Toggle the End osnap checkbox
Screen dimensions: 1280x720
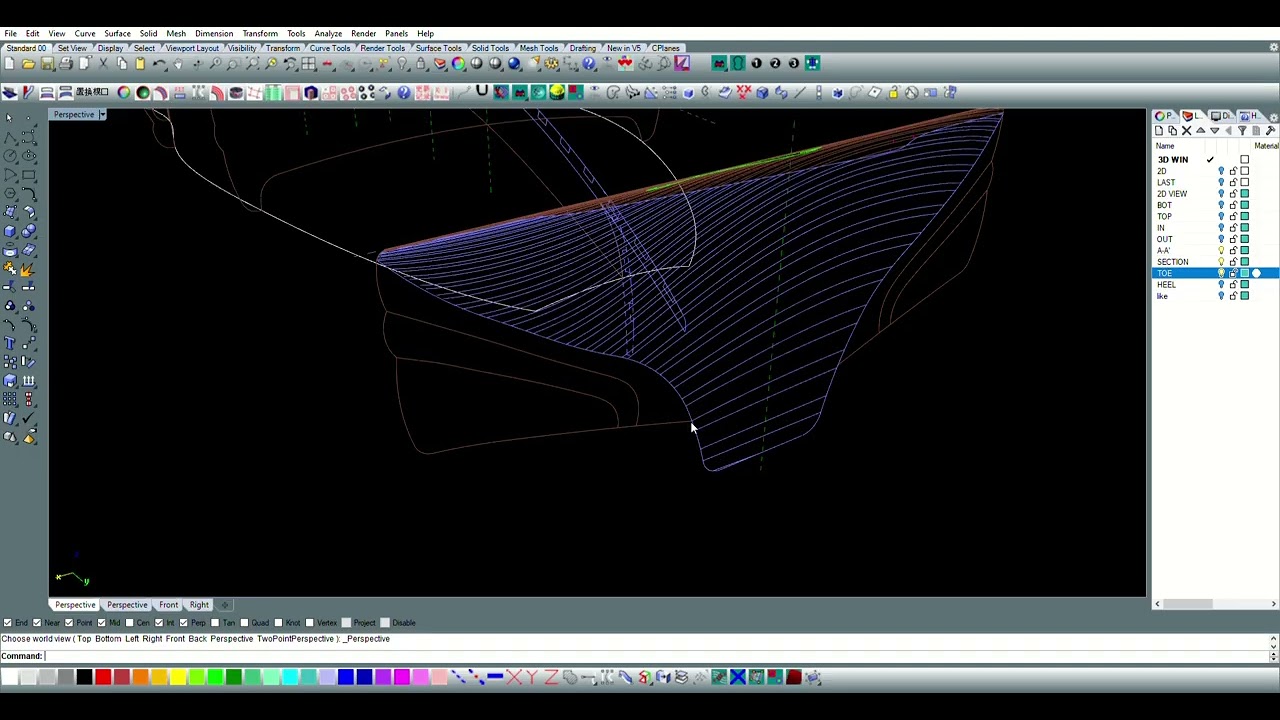7,623
